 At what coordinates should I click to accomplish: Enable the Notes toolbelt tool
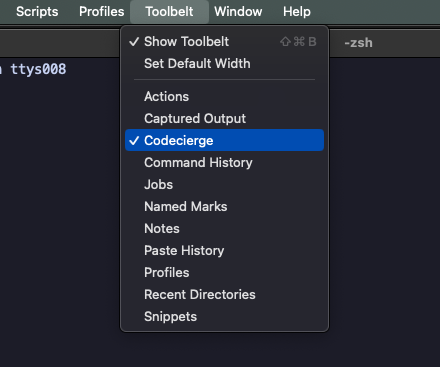224,229
